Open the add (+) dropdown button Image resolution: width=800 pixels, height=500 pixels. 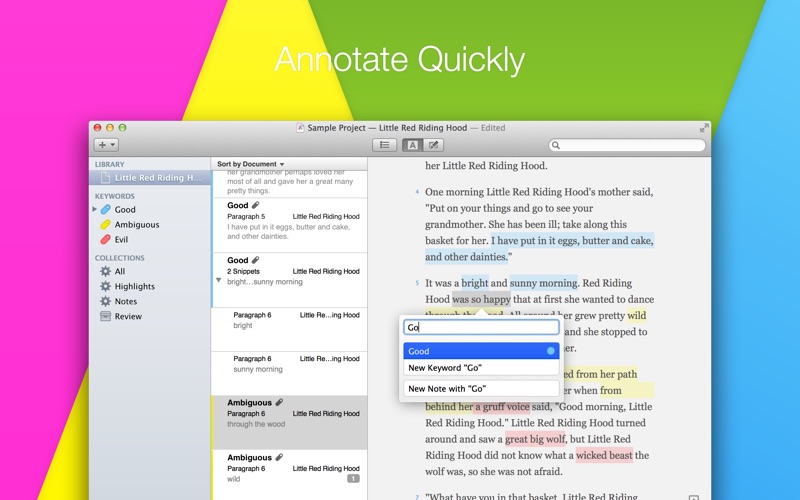coord(107,145)
